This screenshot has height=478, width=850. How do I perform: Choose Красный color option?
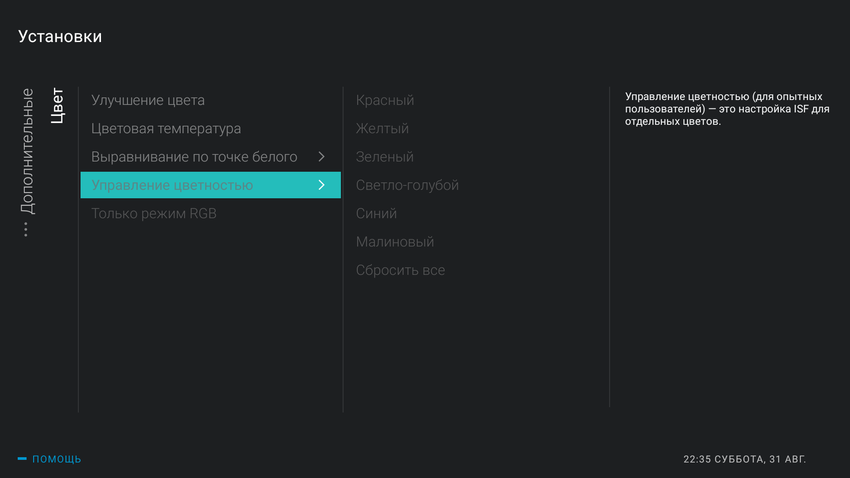pos(385,100)
